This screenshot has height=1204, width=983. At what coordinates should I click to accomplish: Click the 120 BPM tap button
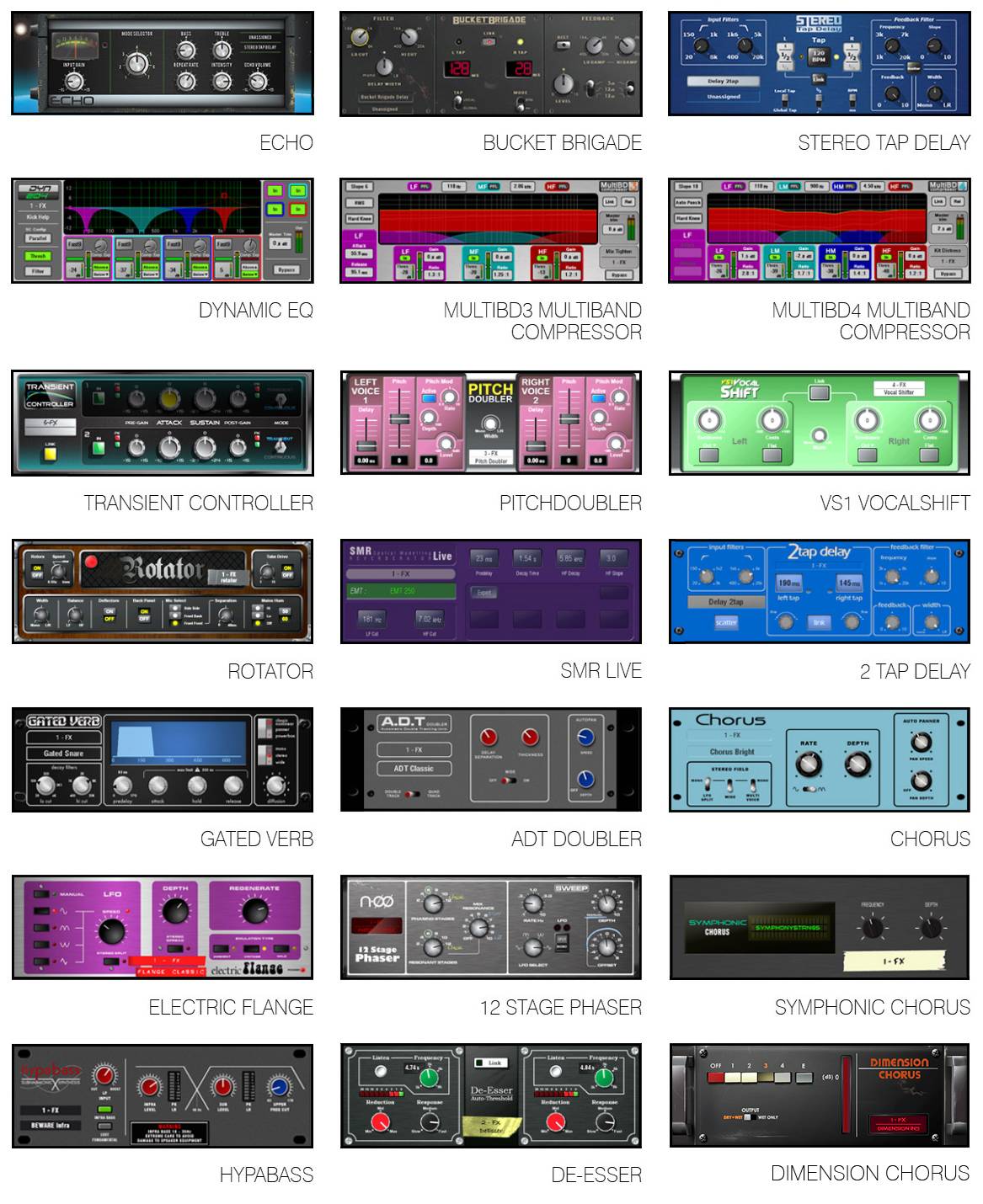tap(818, 56)
